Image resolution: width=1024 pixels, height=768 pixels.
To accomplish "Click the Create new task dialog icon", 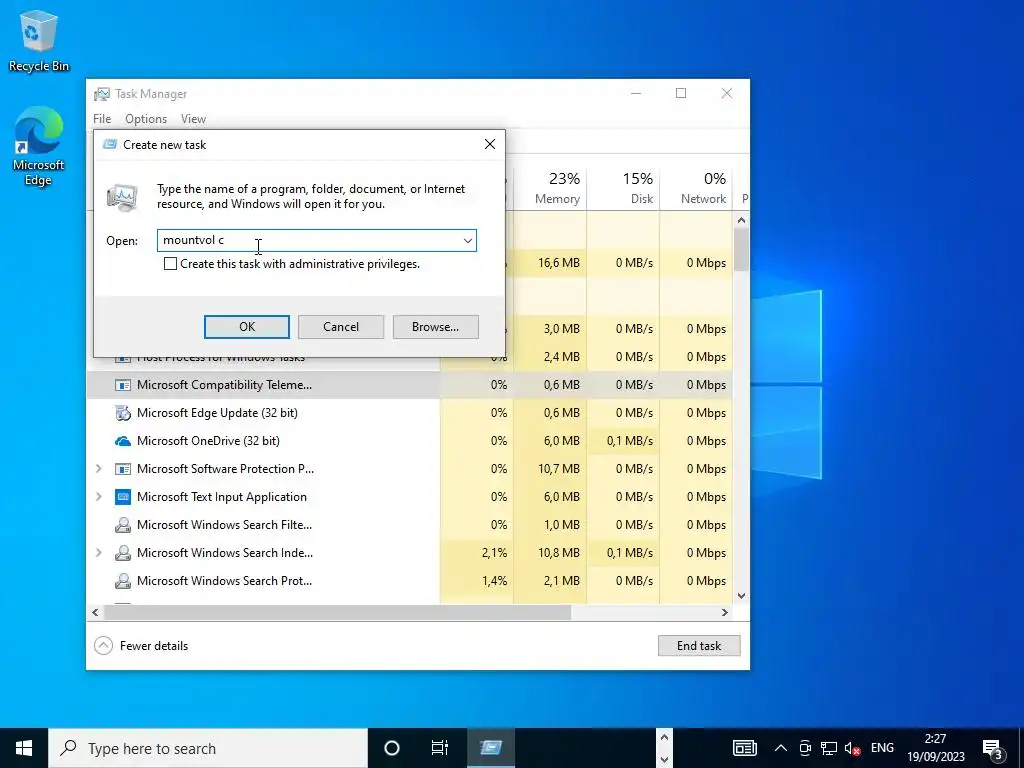I will click(x=110, y=144).
